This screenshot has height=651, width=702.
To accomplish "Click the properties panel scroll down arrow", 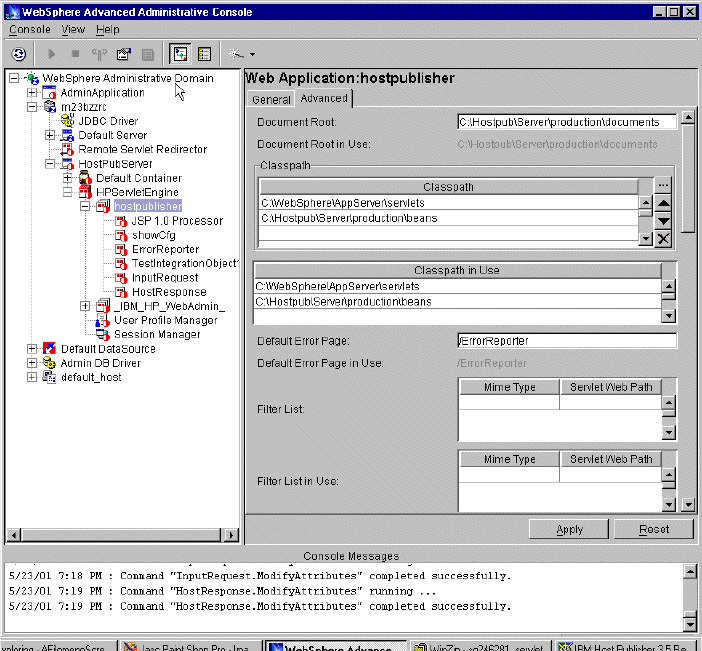I will (689, 505).
